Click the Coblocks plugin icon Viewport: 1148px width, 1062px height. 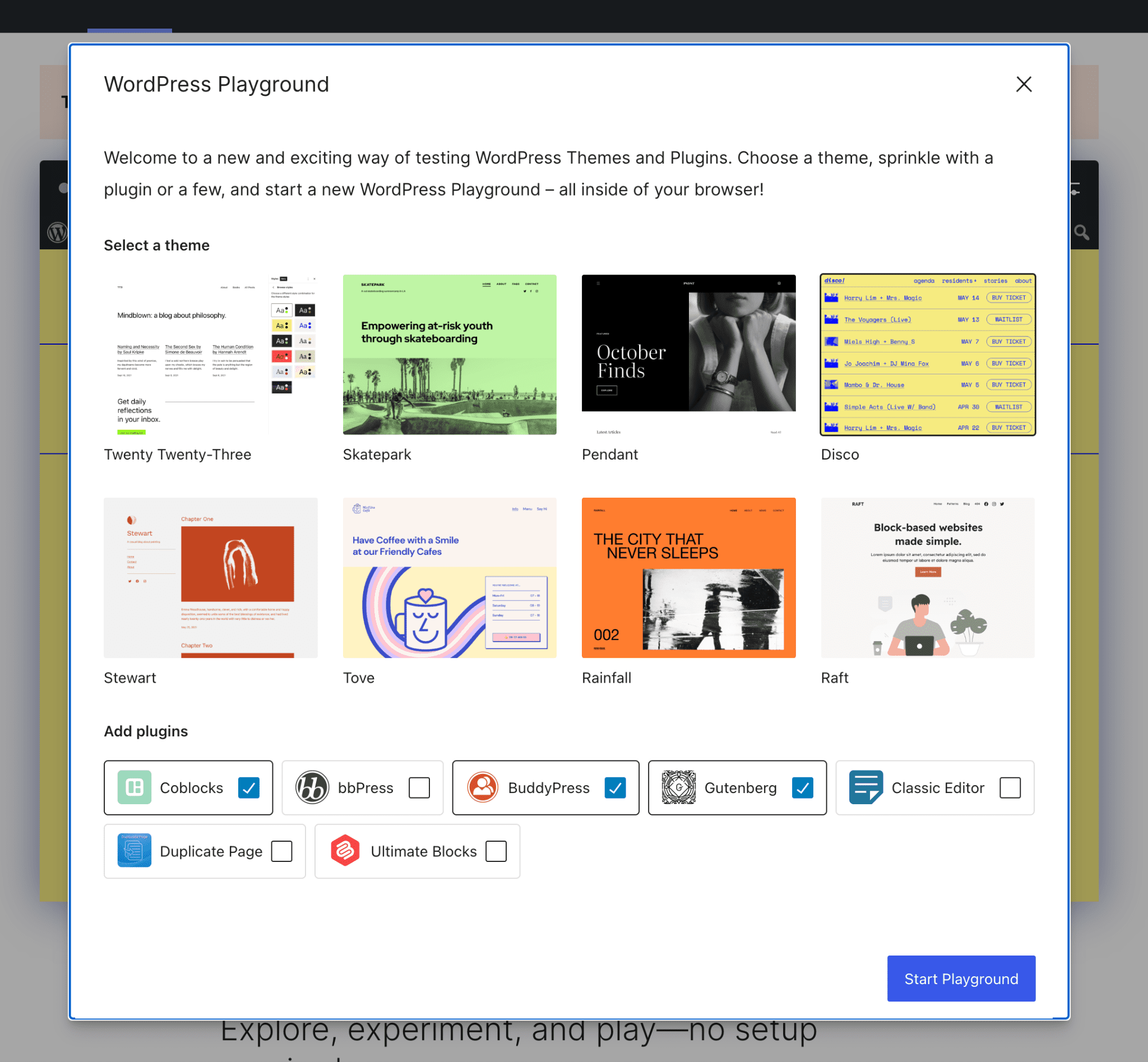133,787
